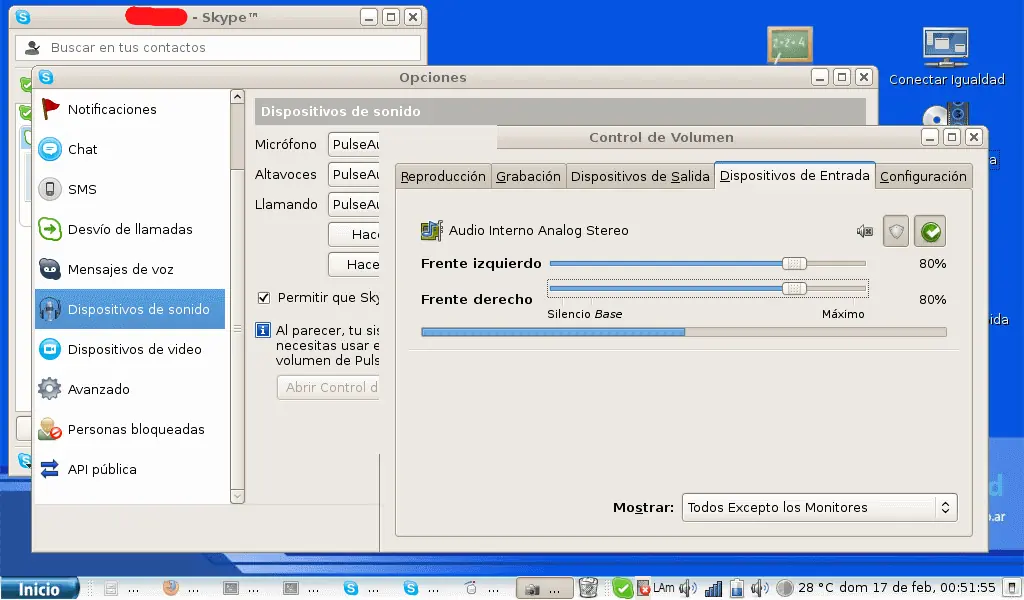Click the Personas bloqueadas icon

(50, 429)
